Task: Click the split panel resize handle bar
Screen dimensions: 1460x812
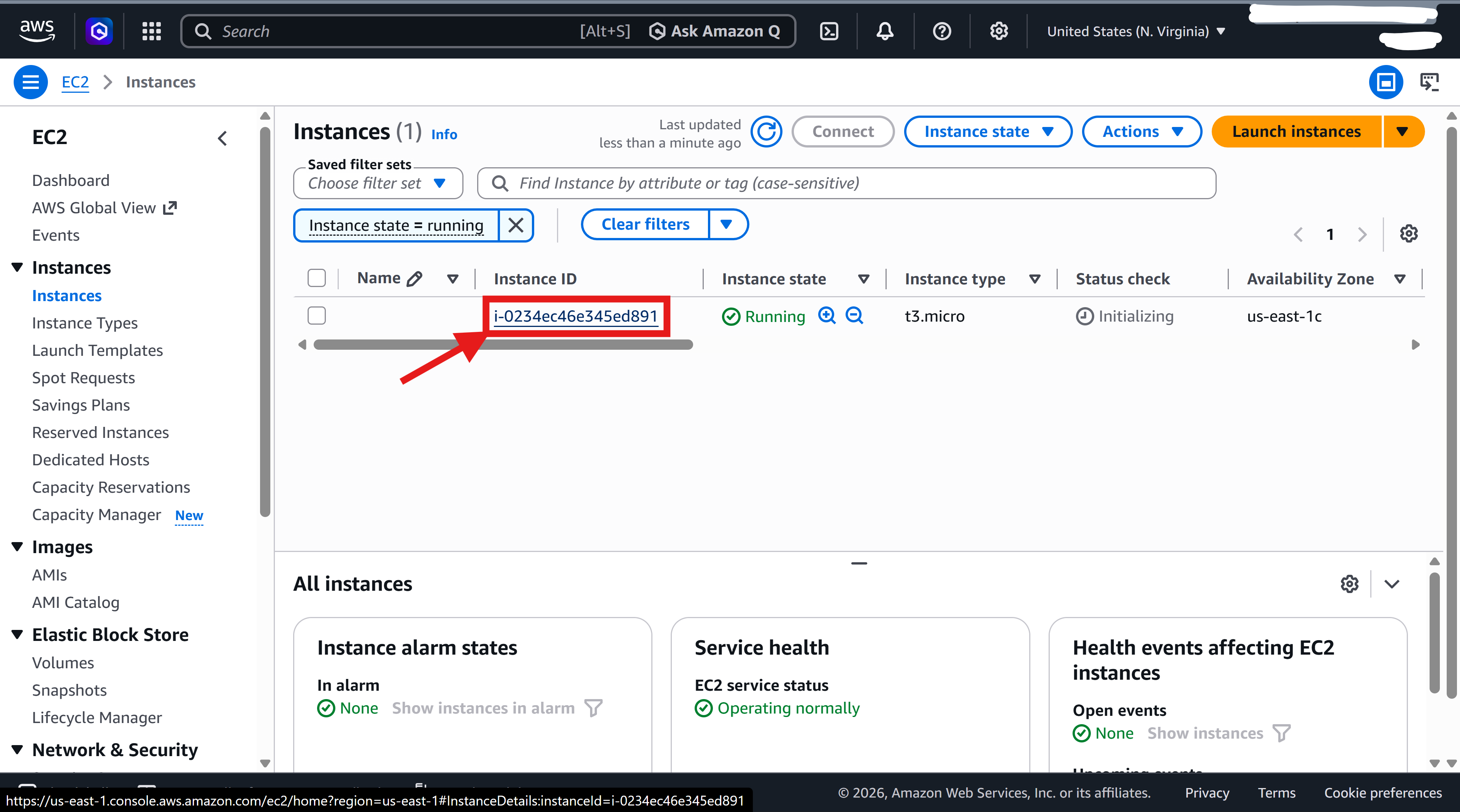Action: (x=859, y=563)
